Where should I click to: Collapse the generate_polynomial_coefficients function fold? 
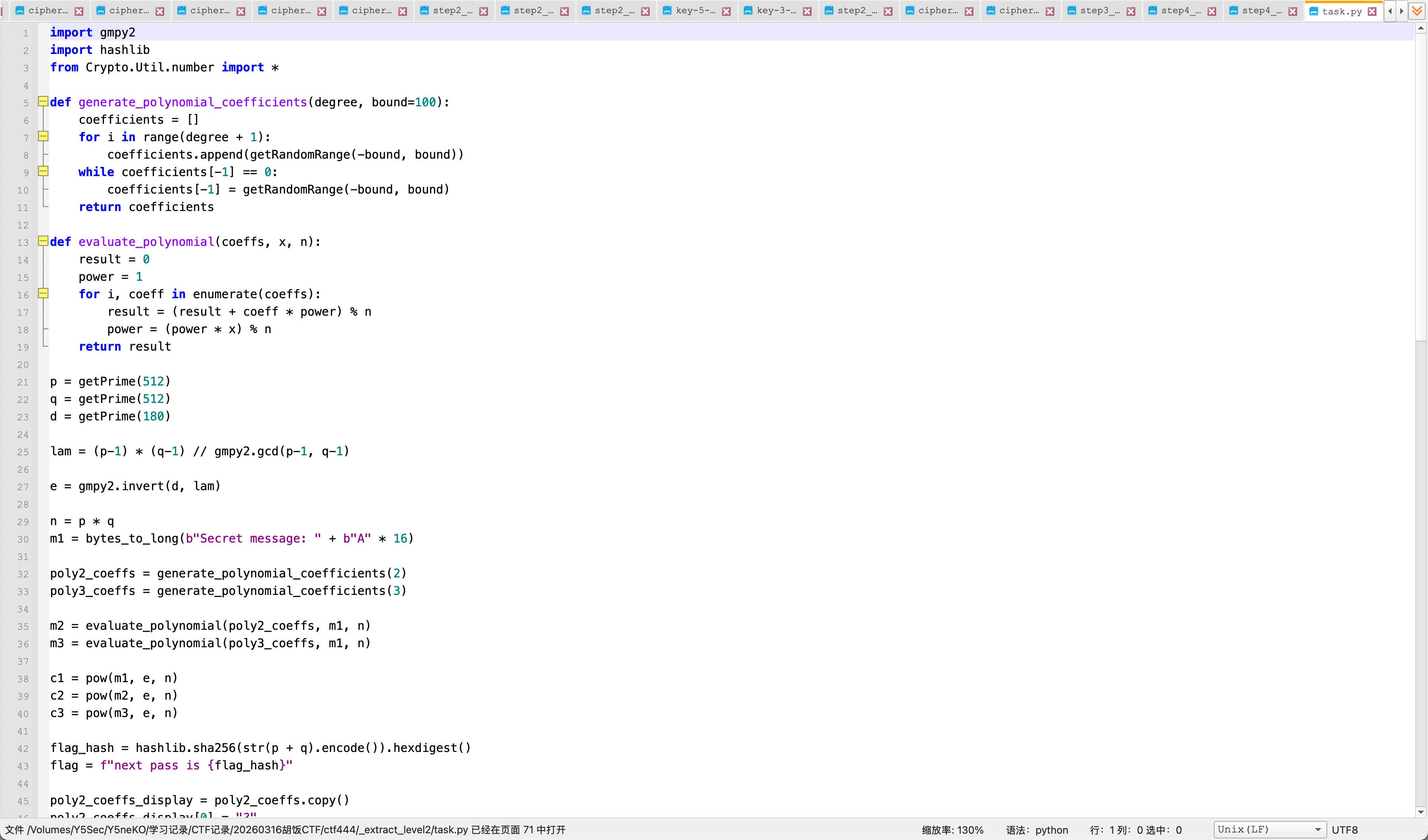click(43, 102)
